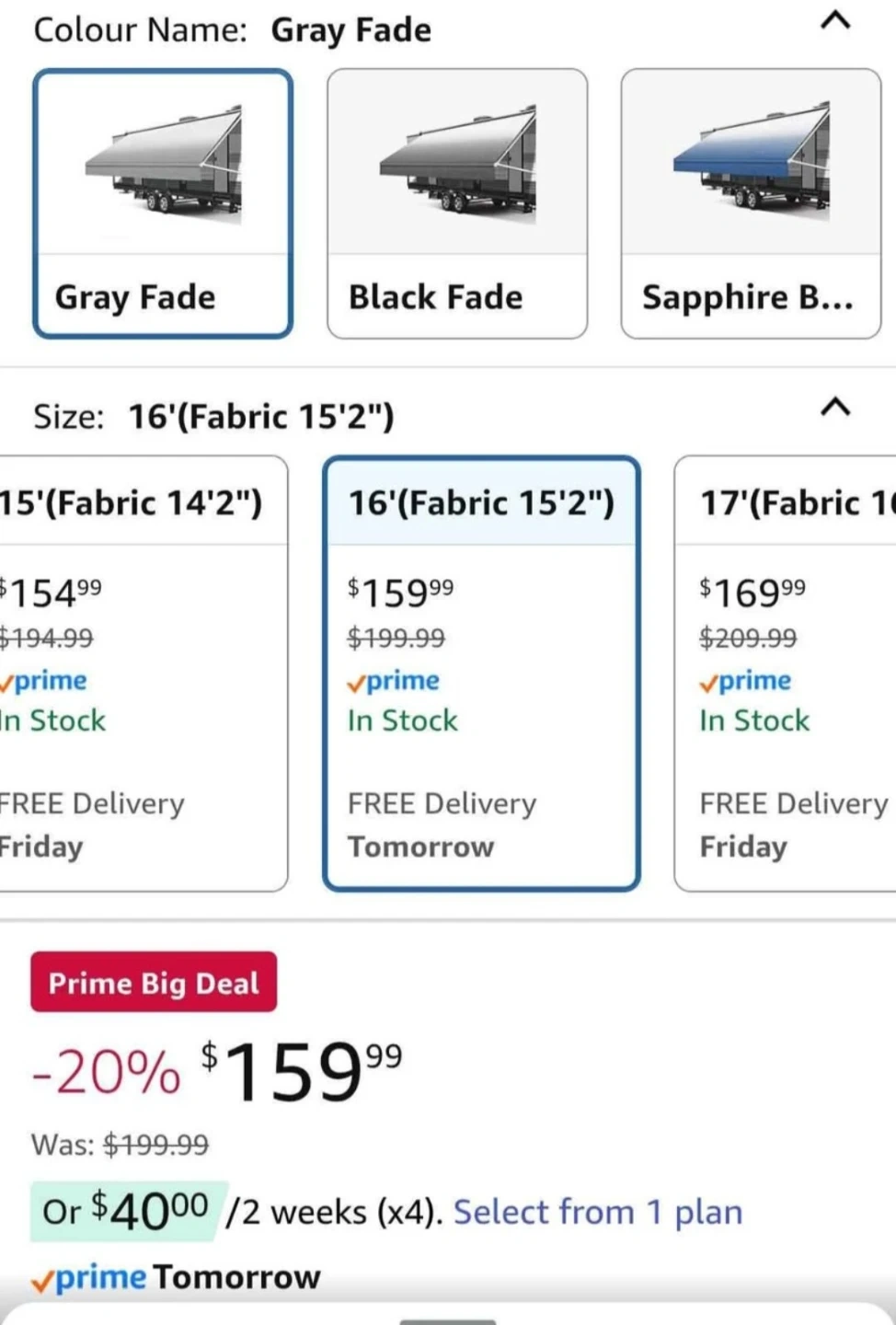896x1325 pixels.
Task: Tap the prime Tomorrow delivery logo
Action: [89, 1278]
